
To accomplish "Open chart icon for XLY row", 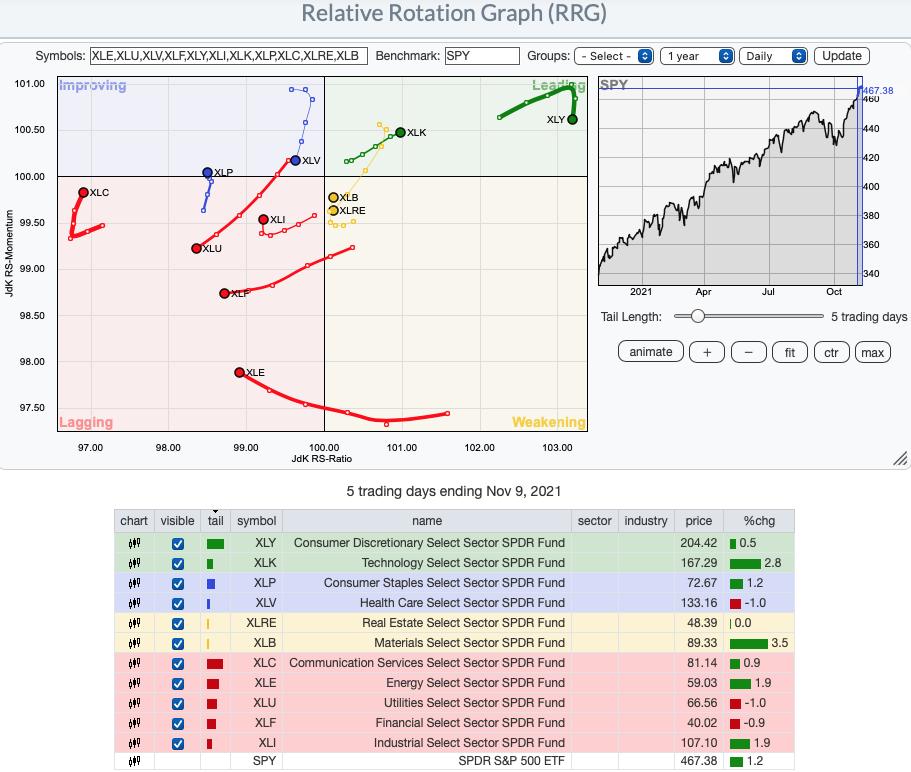I will click(x=134, y=543).
